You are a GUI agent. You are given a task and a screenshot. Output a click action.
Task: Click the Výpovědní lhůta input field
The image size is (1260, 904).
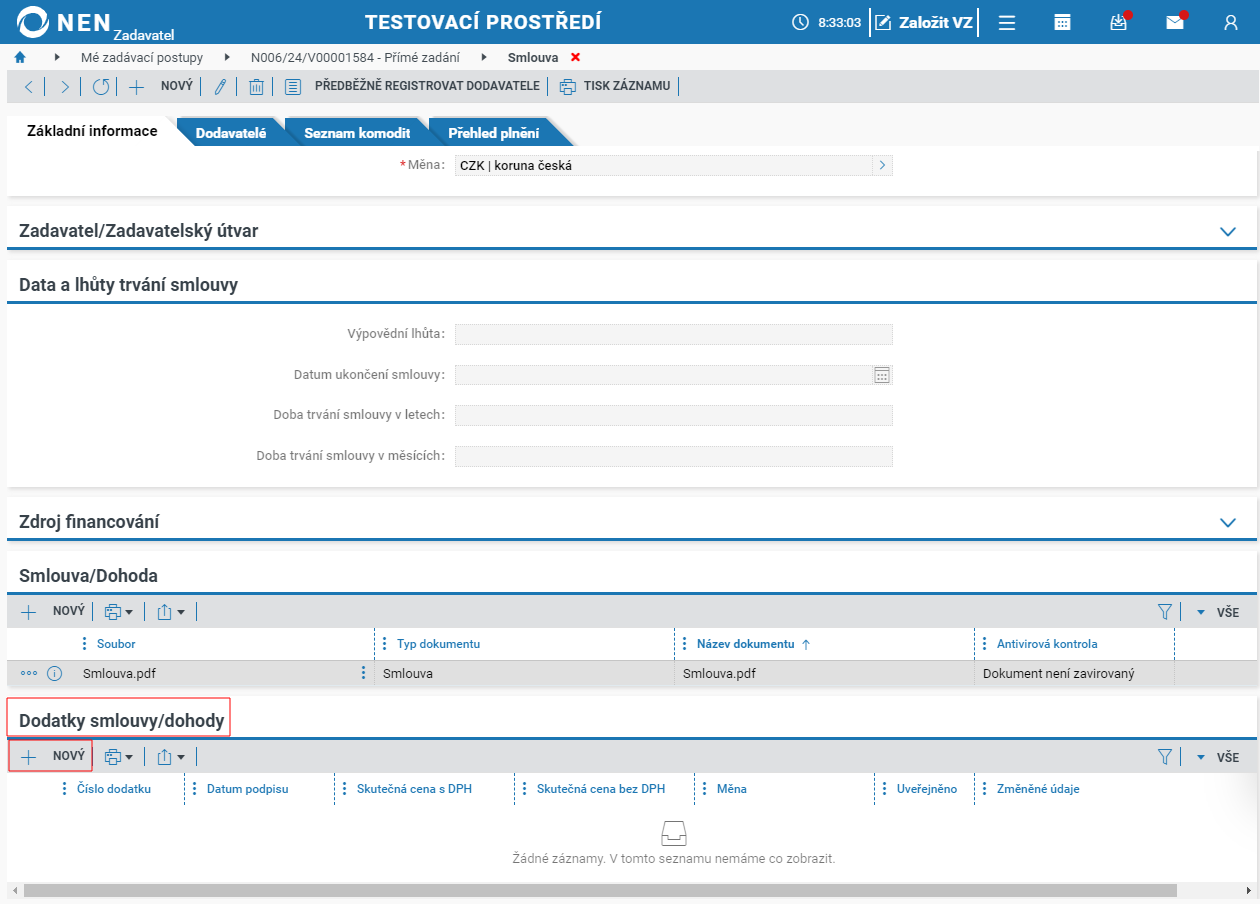673,335
